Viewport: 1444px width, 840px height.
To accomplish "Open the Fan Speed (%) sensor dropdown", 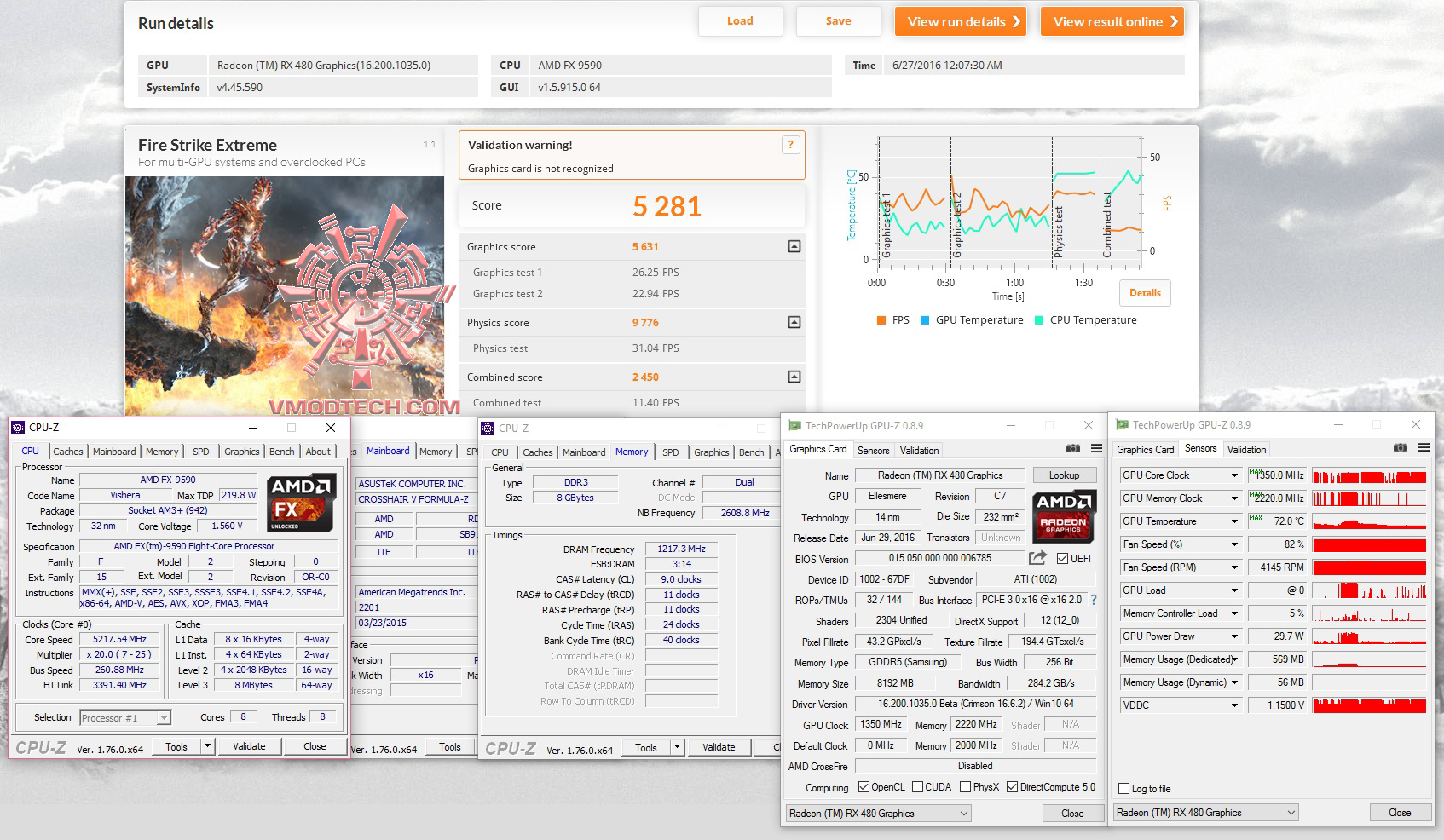I will (x=1233, y=544).
